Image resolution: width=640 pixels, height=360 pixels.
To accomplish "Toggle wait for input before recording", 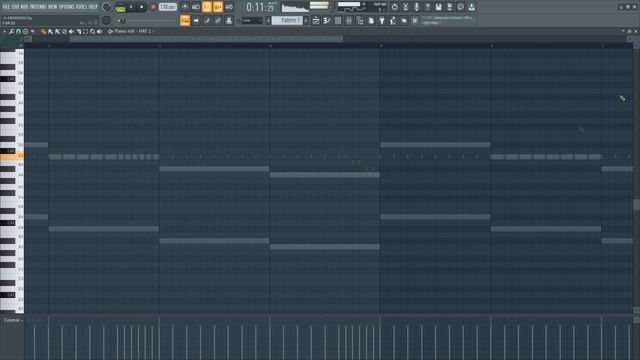I will (196, 7).
